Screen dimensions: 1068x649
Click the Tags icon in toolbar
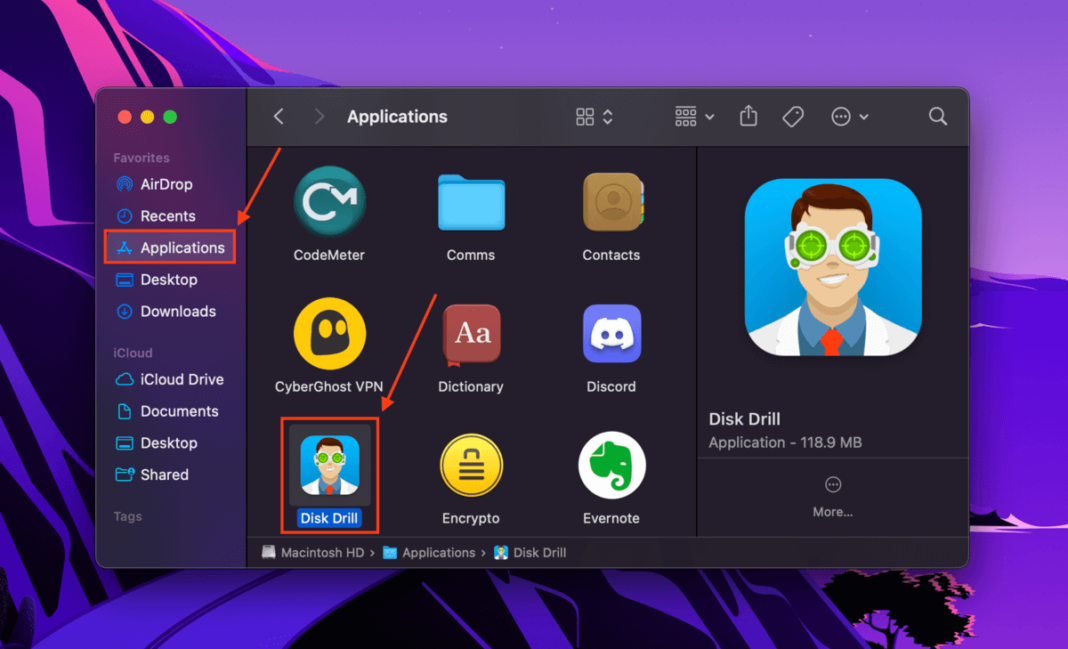coord(793,117)
